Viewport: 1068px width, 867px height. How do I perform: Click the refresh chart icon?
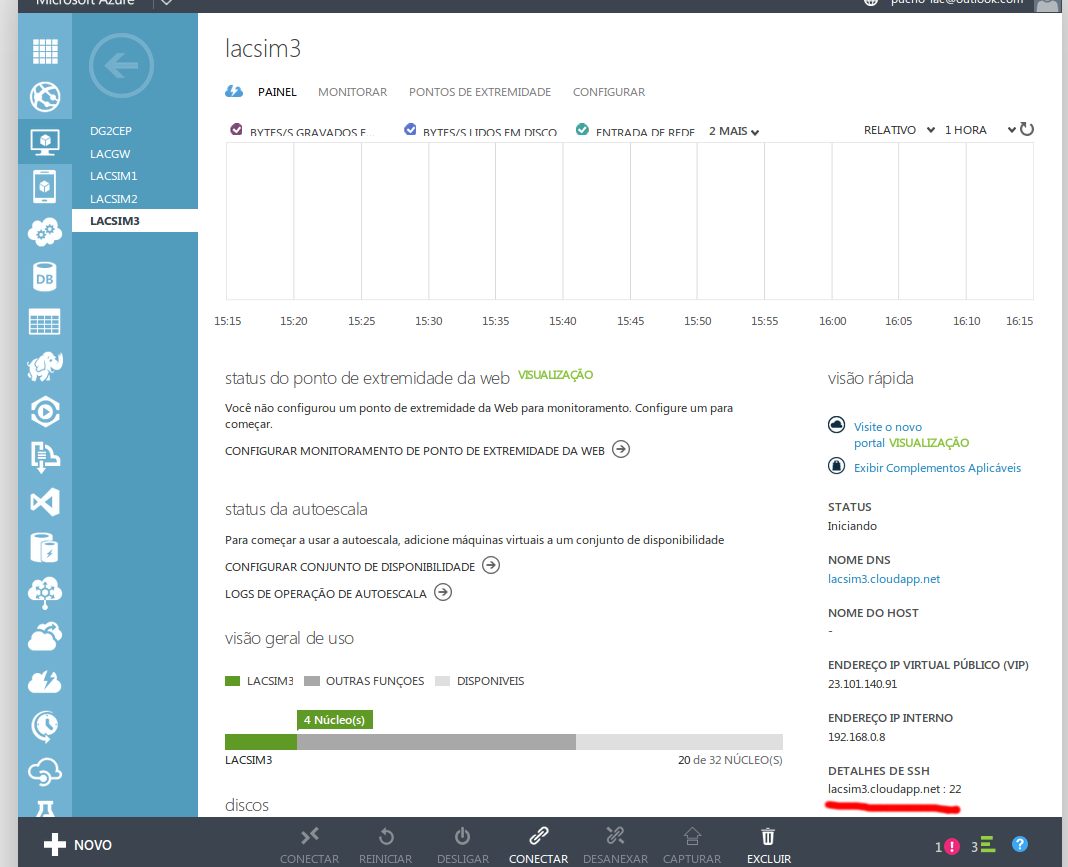coord(1026,130)
